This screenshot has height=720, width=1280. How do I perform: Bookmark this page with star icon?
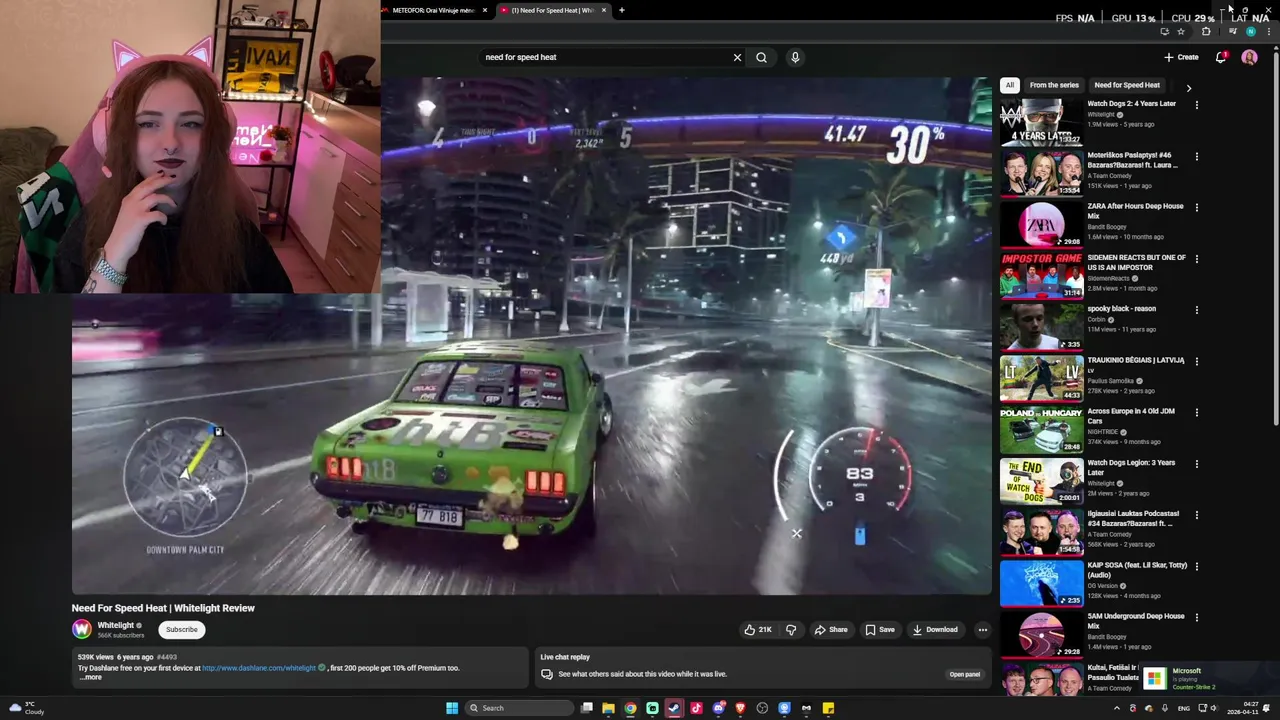[1180, 32]
